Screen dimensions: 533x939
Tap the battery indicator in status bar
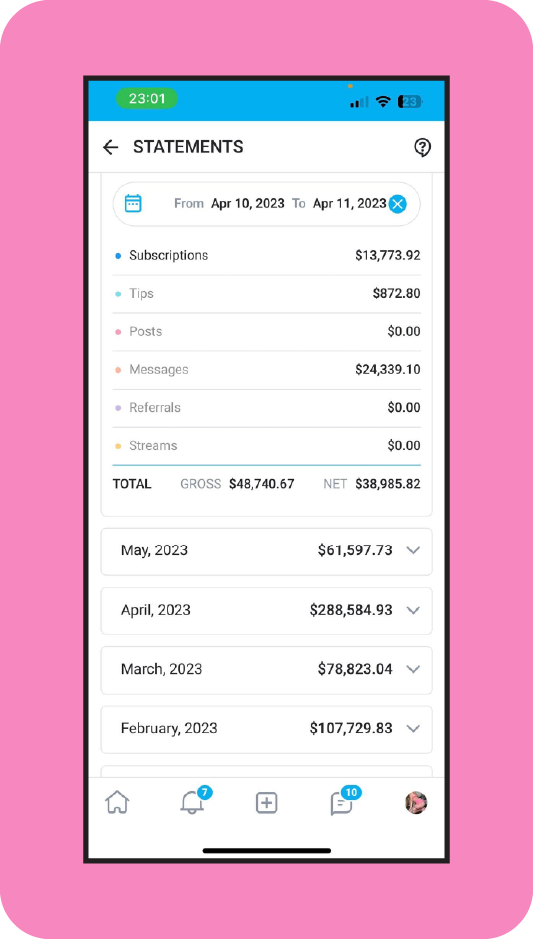[410, 102]
